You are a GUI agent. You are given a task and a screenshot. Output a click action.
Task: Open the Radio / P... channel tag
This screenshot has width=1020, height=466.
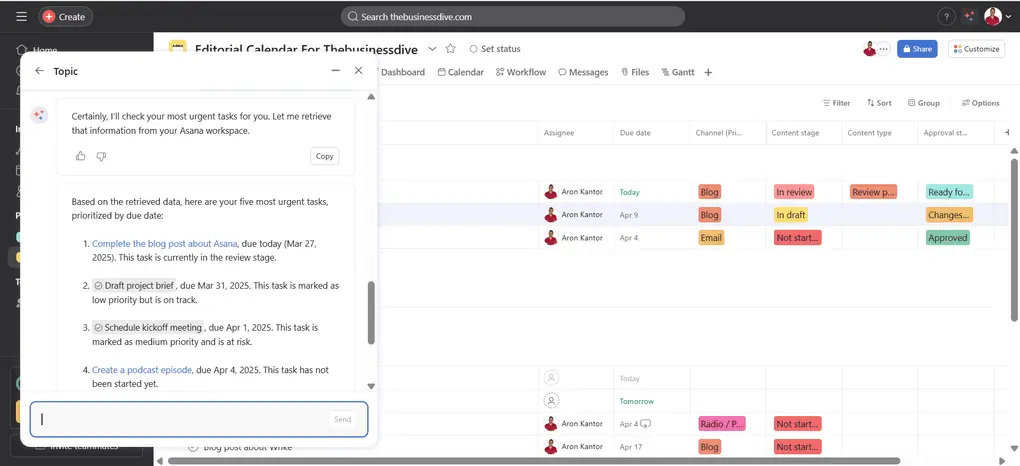pos(722,424)
